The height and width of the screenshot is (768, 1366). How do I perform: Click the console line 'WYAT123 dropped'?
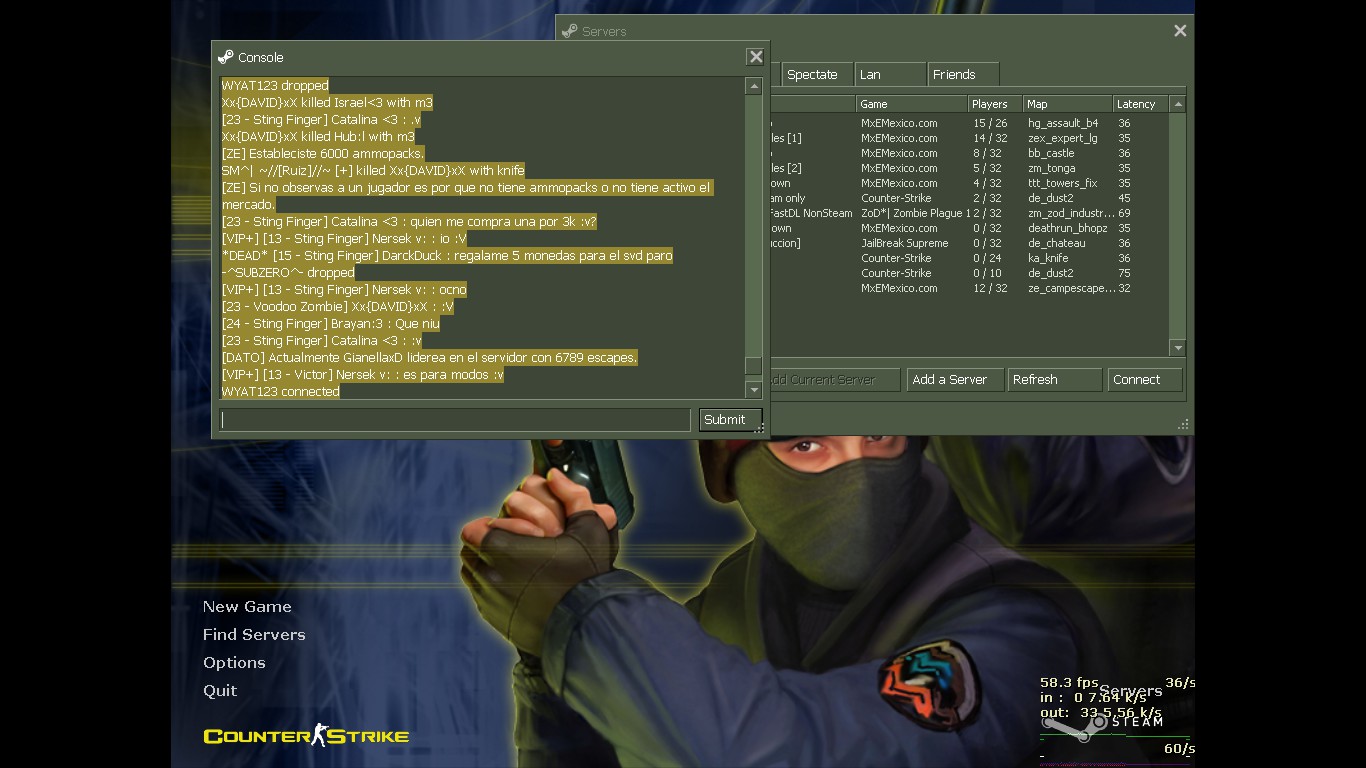(275, 86)
